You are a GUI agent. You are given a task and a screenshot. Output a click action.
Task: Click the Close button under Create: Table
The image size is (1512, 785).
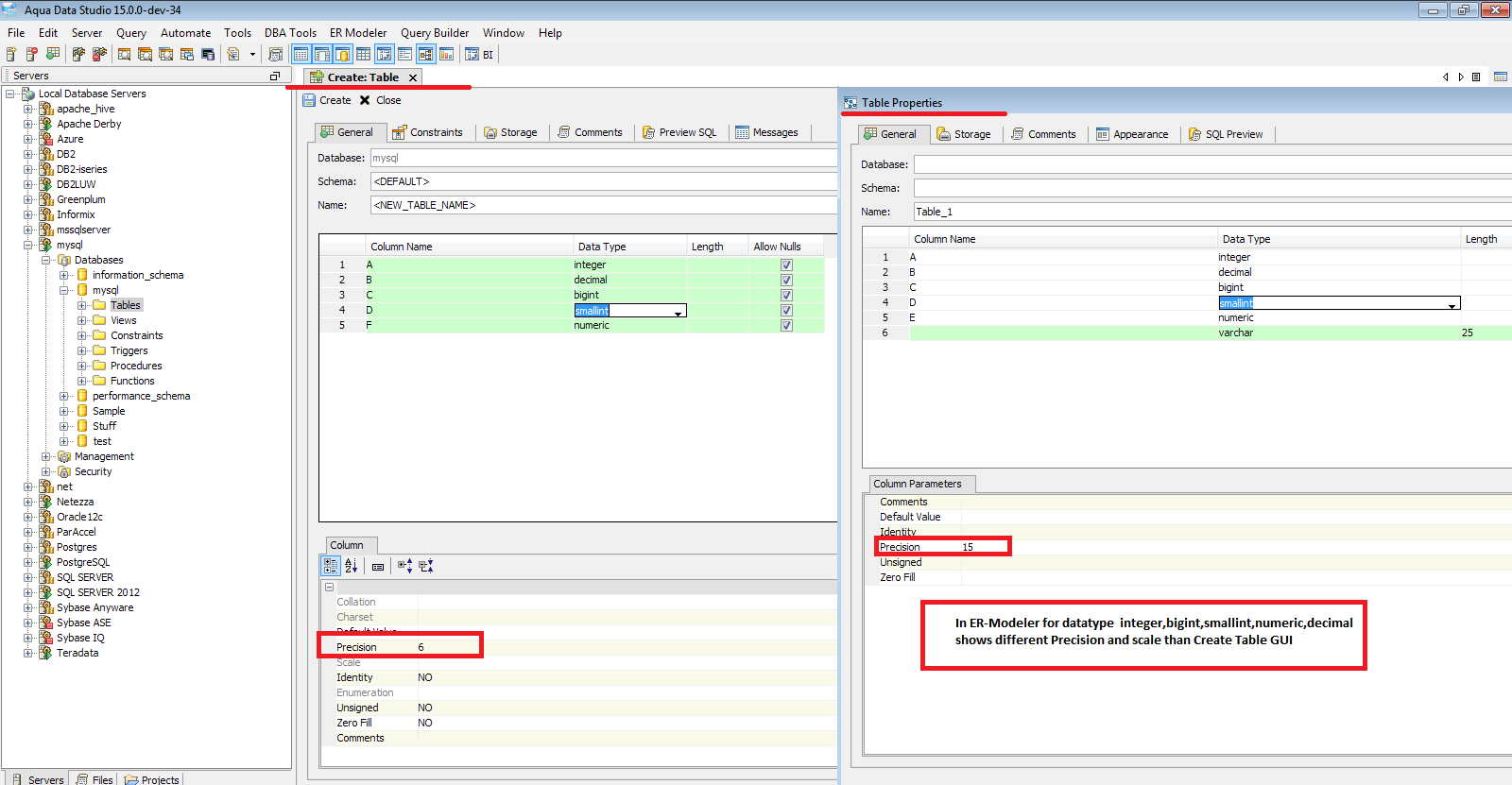[380, 100]
